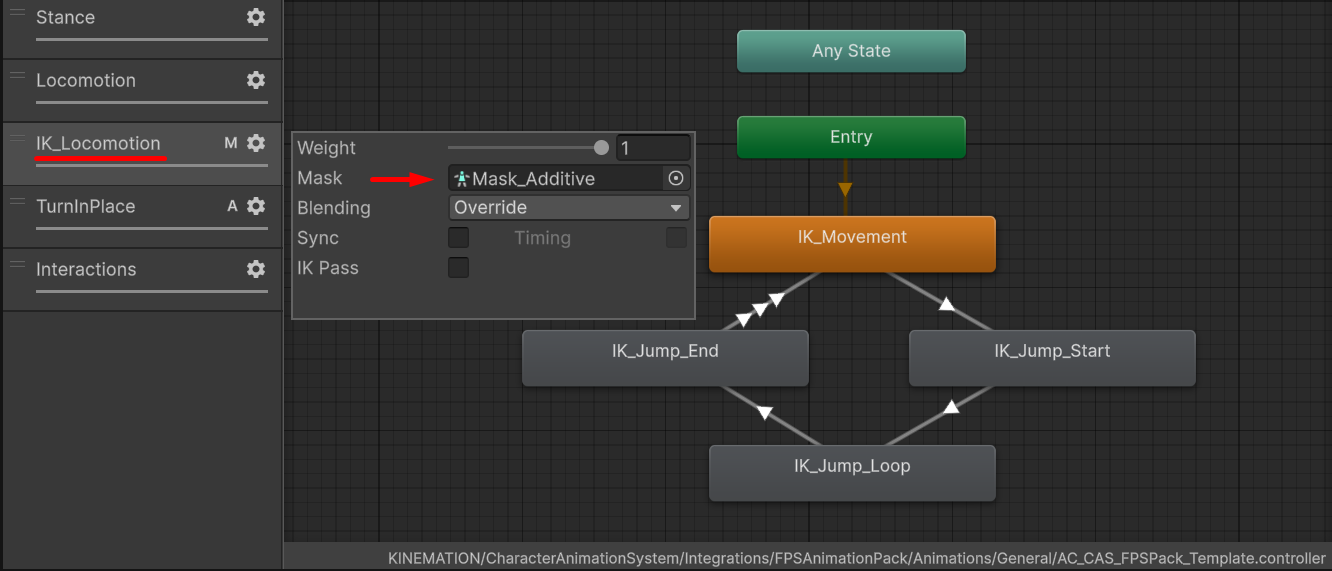This screenshot has height=571, width=1332.
Task: Open settings gear for IK_Locomotion layer
Action: click(x=256, y=144)
